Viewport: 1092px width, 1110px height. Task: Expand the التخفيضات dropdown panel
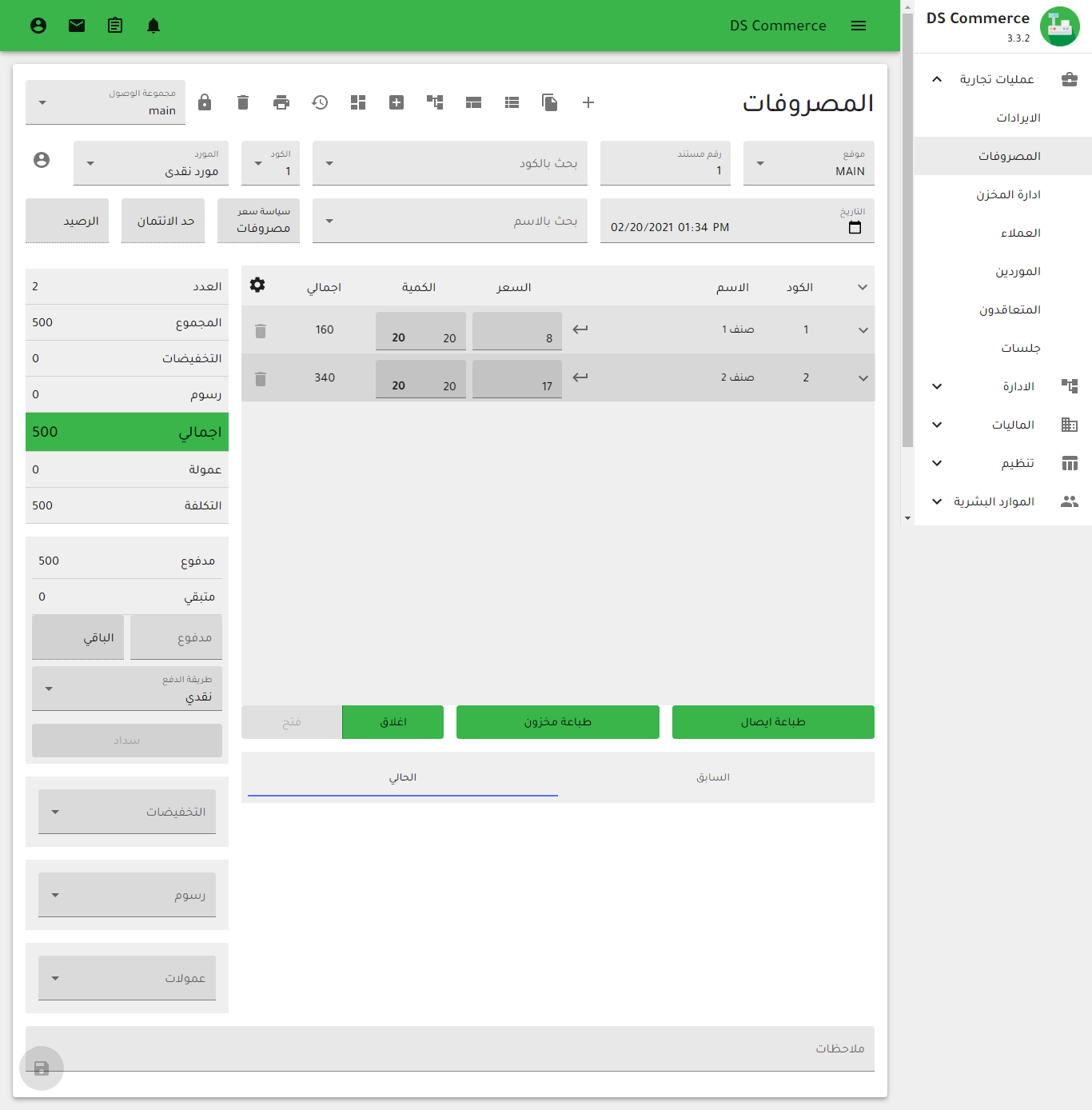click(126, 811)
